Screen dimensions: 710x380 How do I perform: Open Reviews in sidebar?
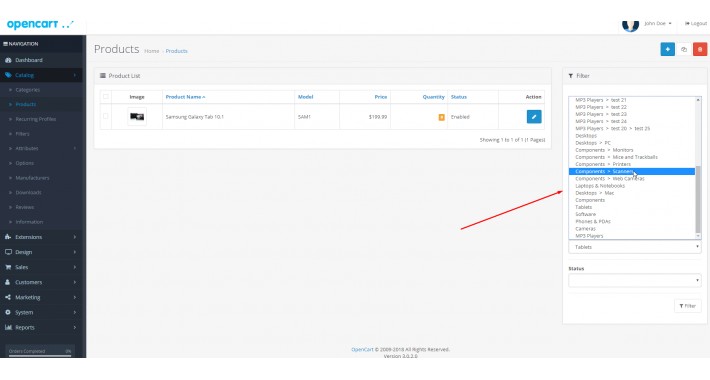pos(24,207)
